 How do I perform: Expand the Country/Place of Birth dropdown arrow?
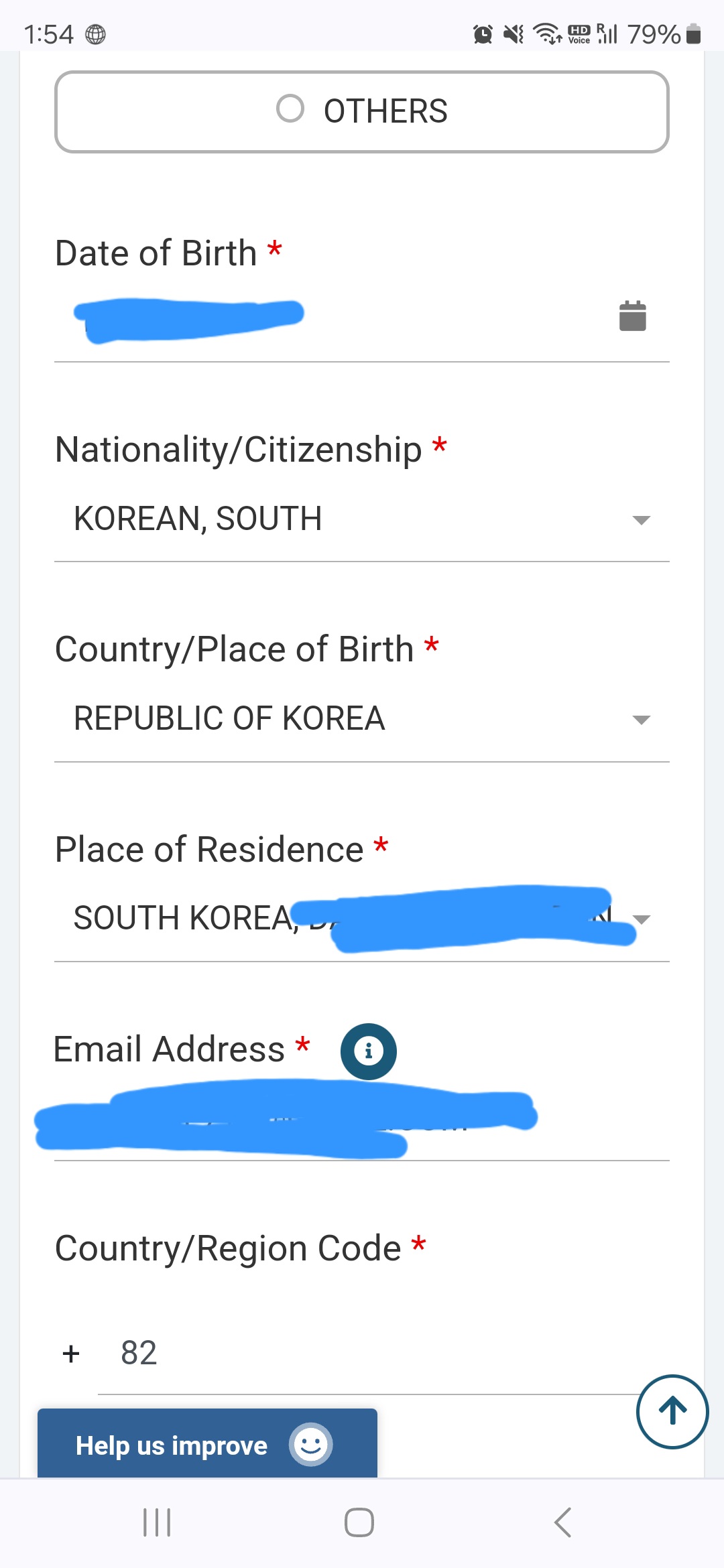(x=641, y=720)
